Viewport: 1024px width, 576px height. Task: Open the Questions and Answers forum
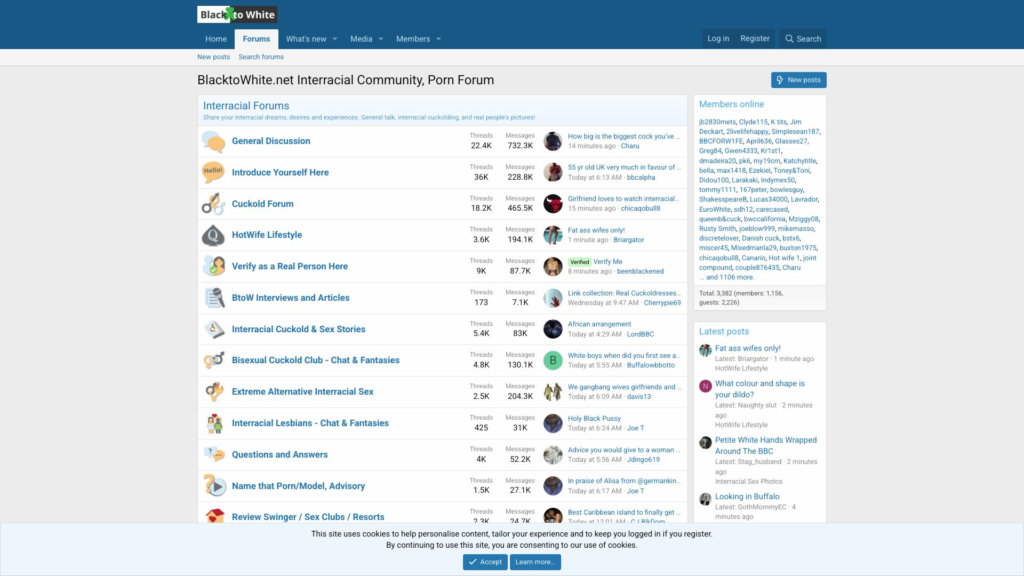point(280,455)
